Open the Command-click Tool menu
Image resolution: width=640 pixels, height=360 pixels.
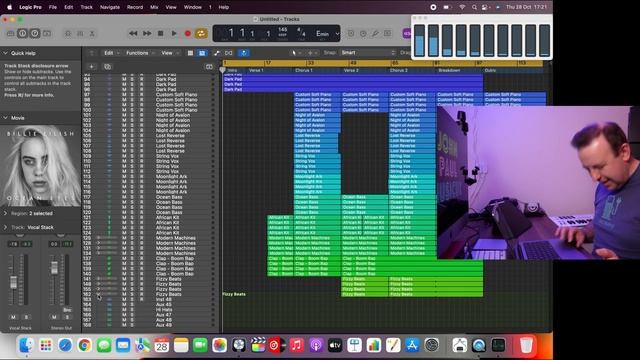312,53
